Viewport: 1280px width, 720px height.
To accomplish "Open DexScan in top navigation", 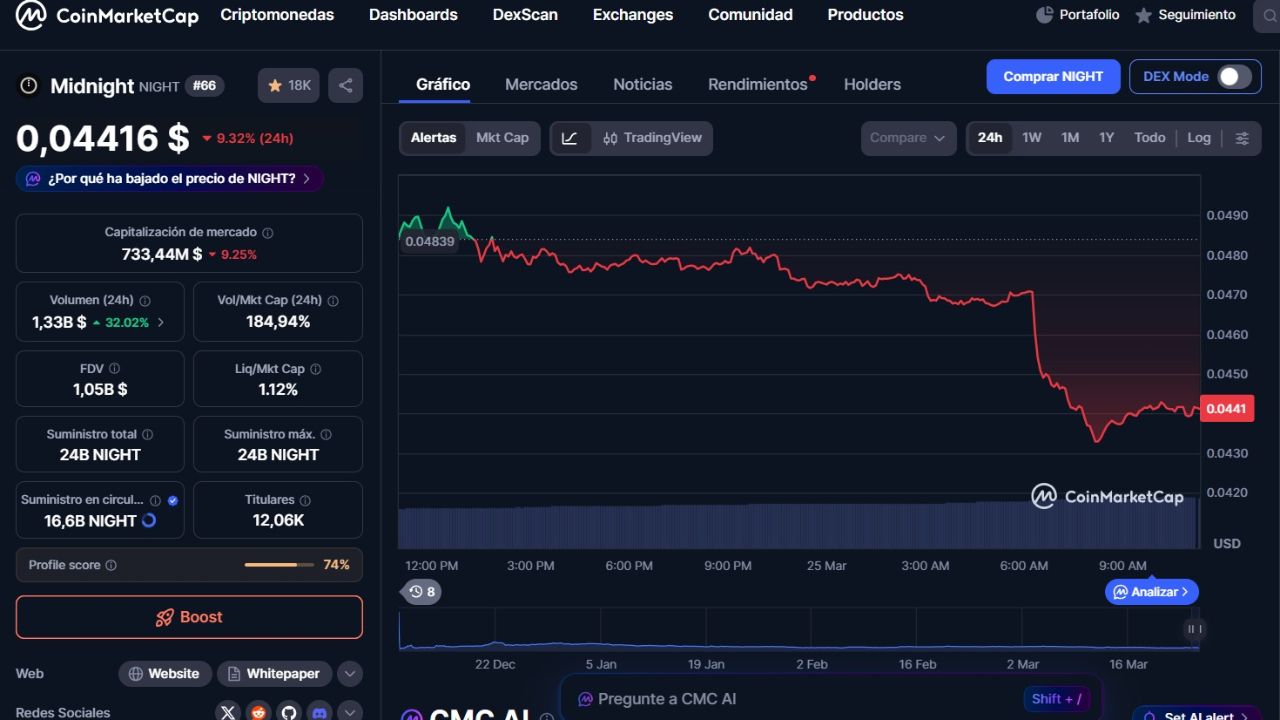I will [525, 15].
